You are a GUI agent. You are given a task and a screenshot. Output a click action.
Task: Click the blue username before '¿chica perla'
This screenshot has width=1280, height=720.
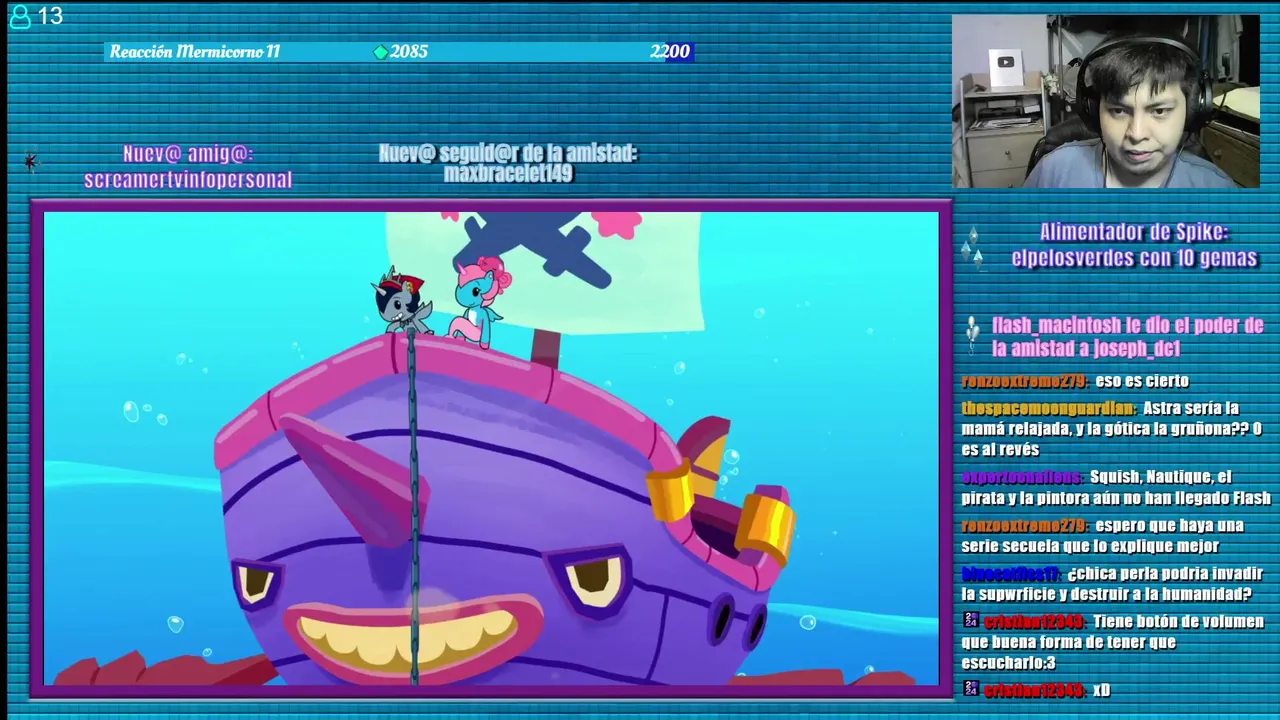coord(1010,574)
